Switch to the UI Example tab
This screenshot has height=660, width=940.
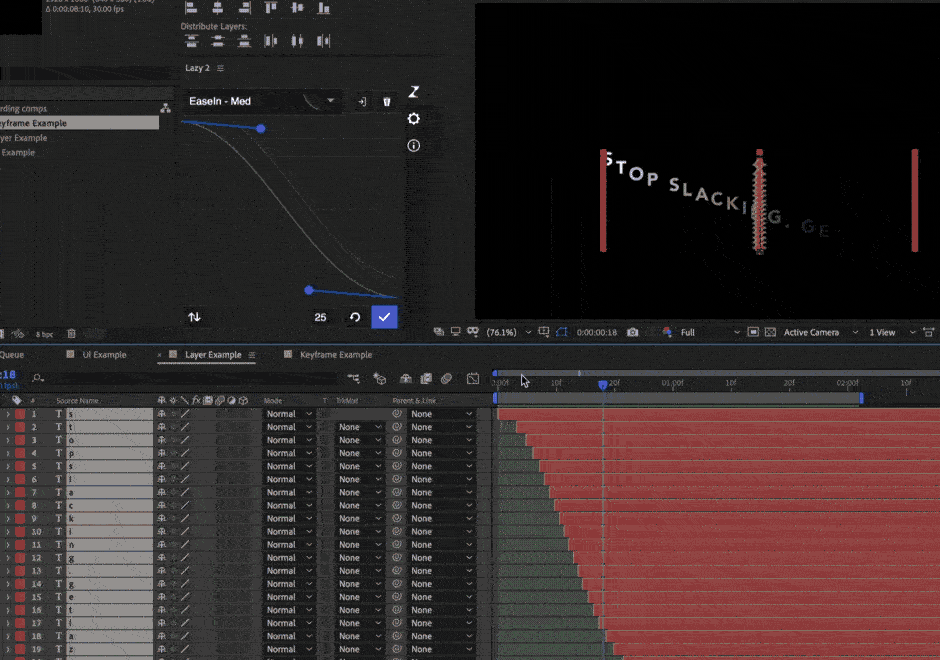(102, 354)
